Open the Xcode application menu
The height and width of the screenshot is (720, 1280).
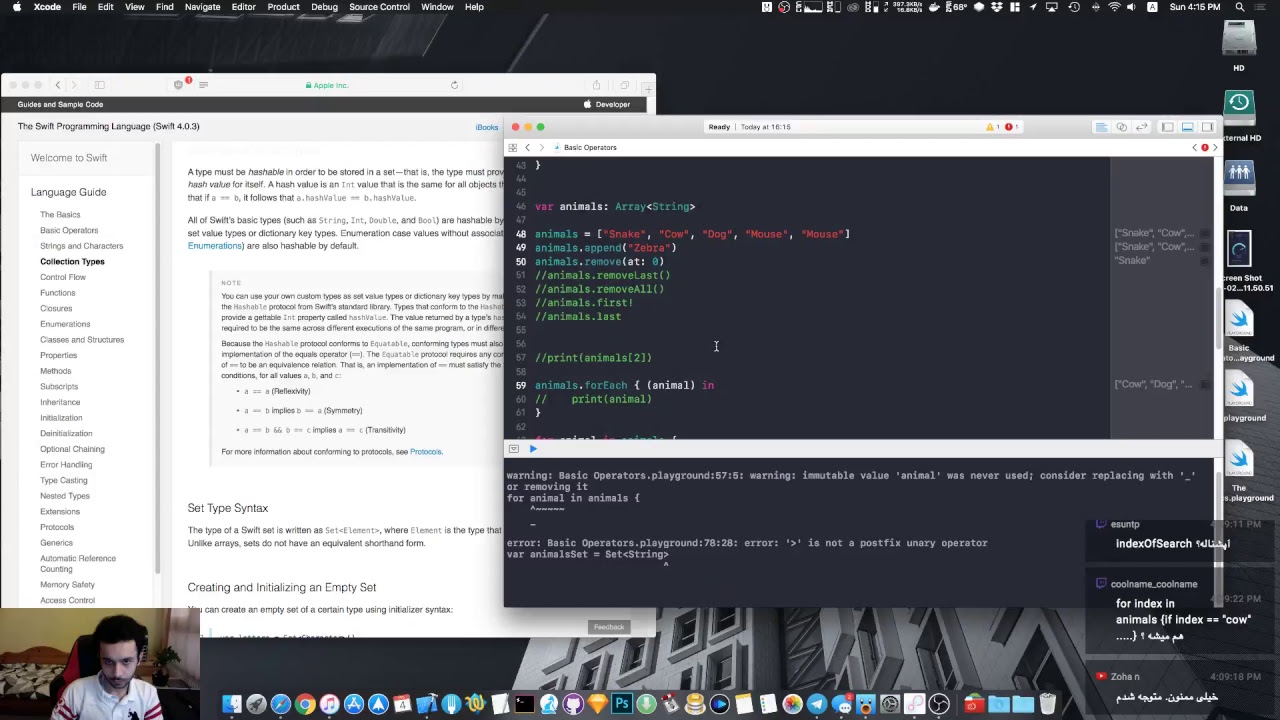(x=46, y=7)
